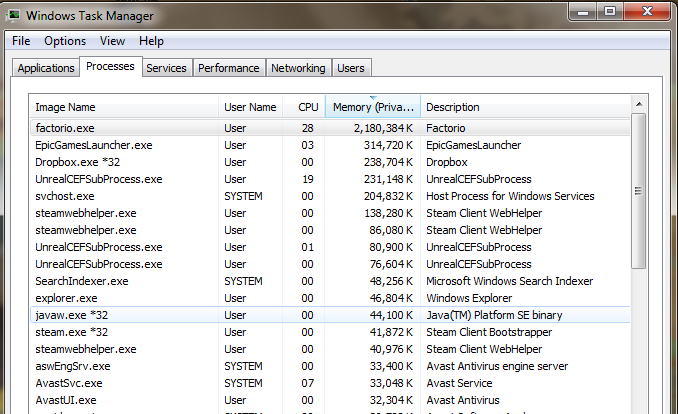Open the Options menu
678x414 pixels.
point(65,41)
